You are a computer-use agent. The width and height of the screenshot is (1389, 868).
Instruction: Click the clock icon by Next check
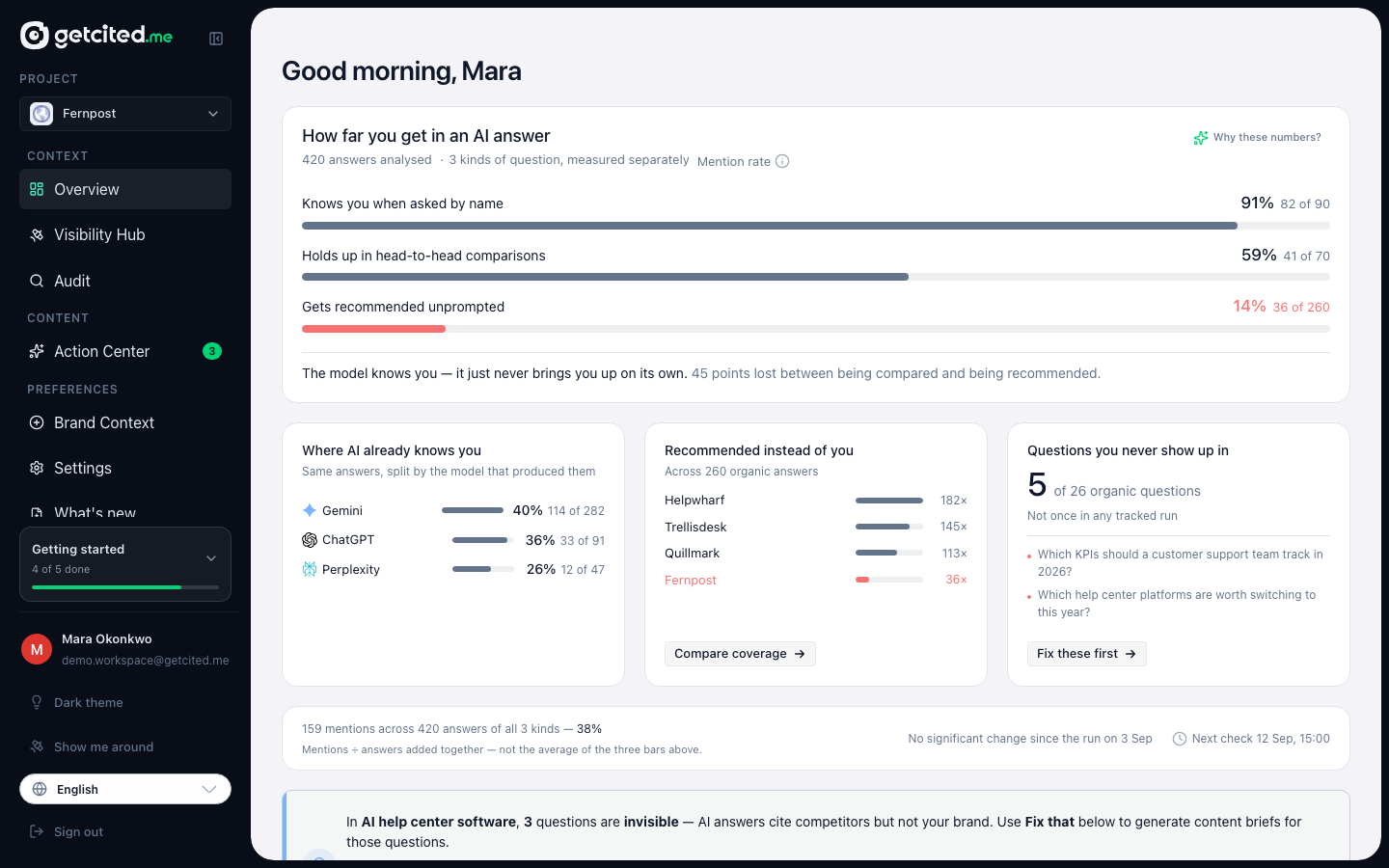(x=1179, y=739)
